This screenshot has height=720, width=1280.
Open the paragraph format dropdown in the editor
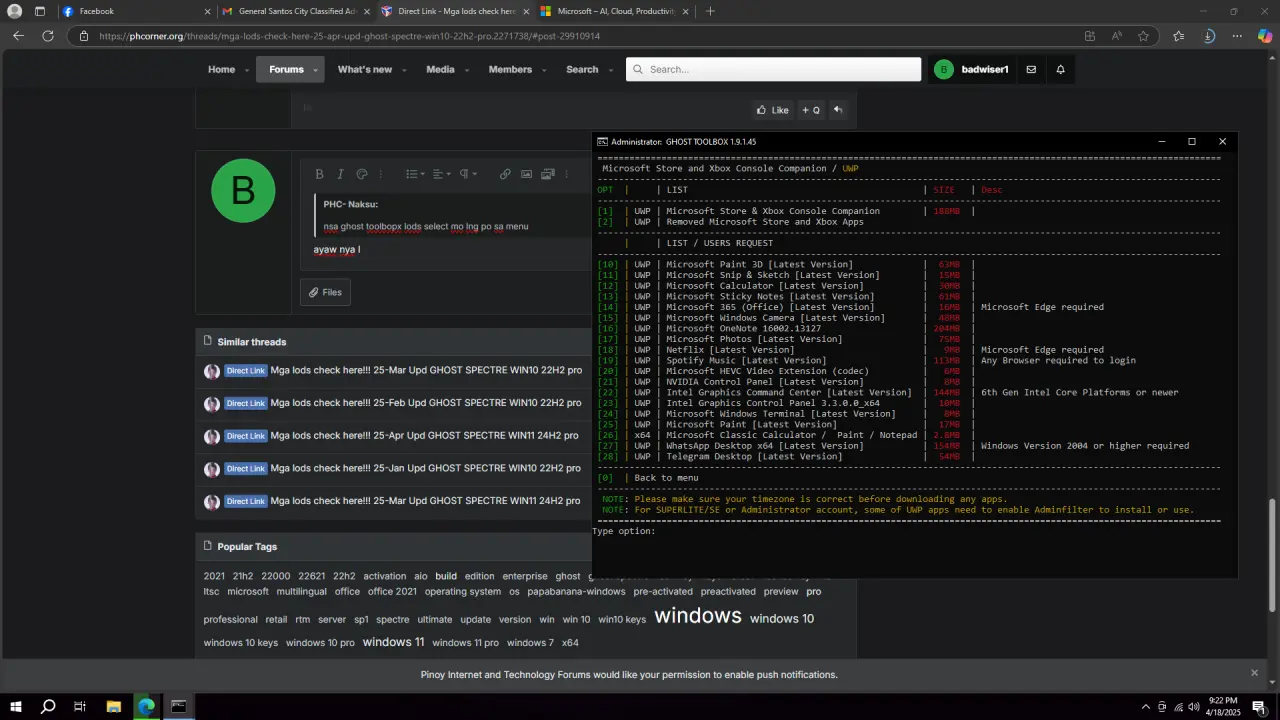tap(468, 174)
